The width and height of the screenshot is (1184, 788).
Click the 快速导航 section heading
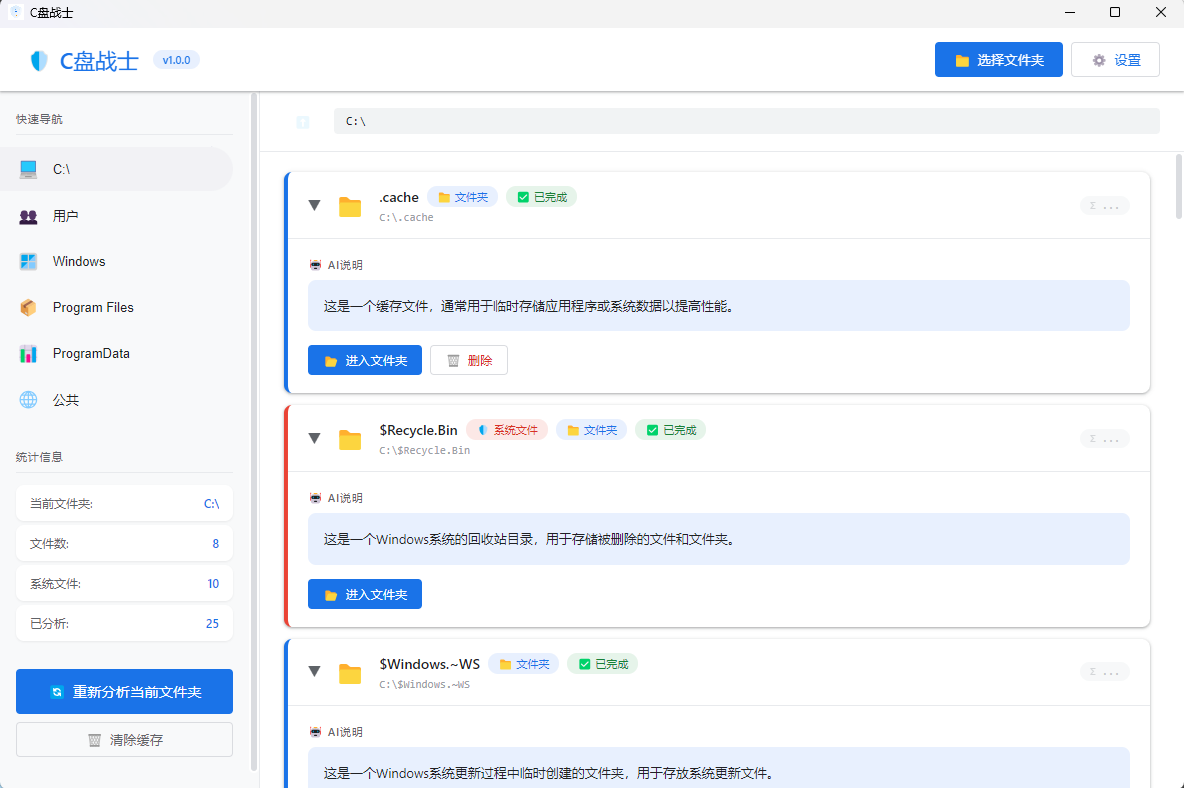(x=39, y=119)
